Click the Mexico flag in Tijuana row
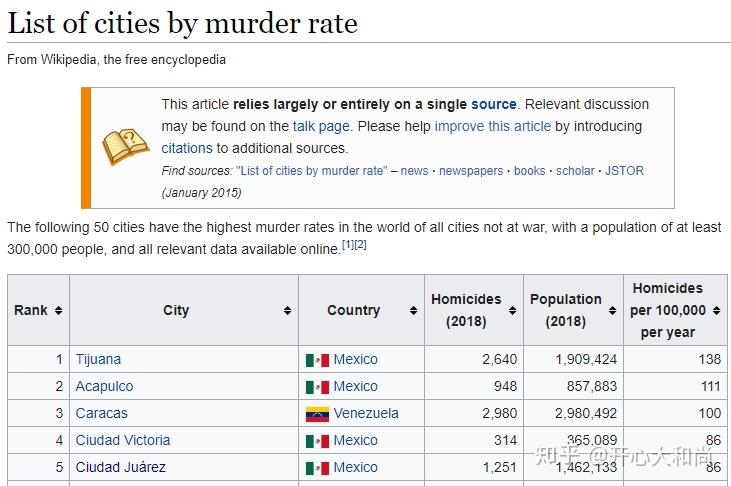 317,360
